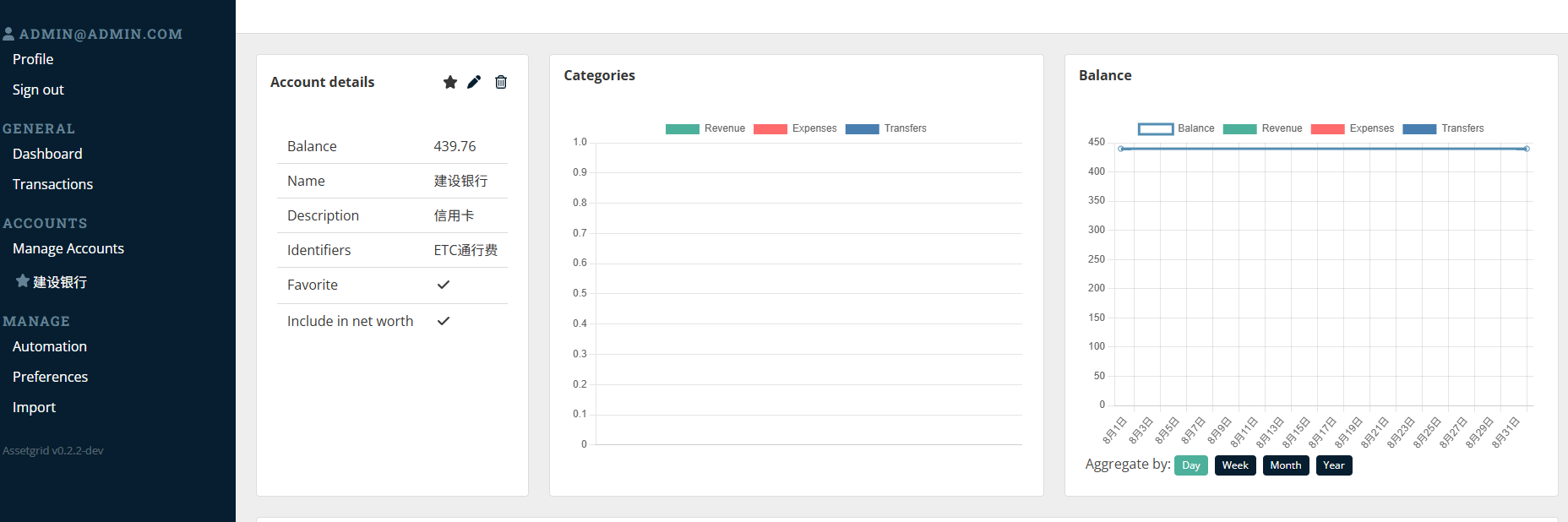Toggle Transfers series in Categories legend

point(886,128)
